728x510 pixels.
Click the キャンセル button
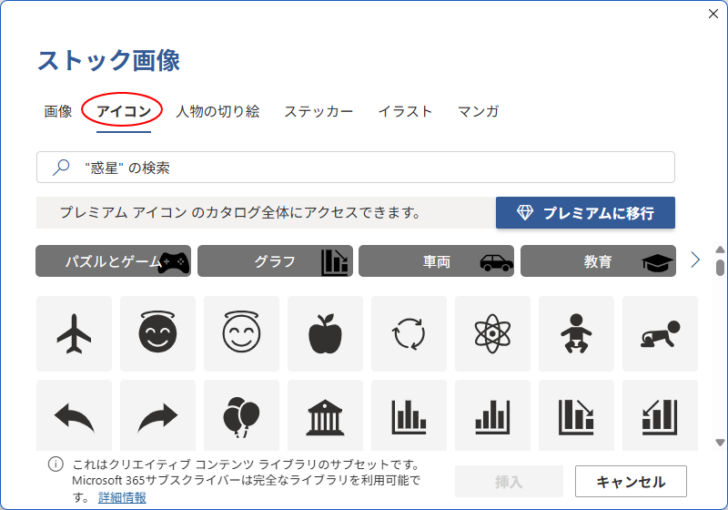click(x=630, y=482)
